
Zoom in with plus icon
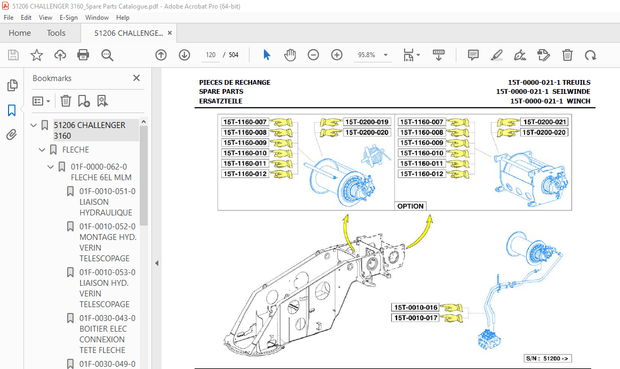coord(336,55)
